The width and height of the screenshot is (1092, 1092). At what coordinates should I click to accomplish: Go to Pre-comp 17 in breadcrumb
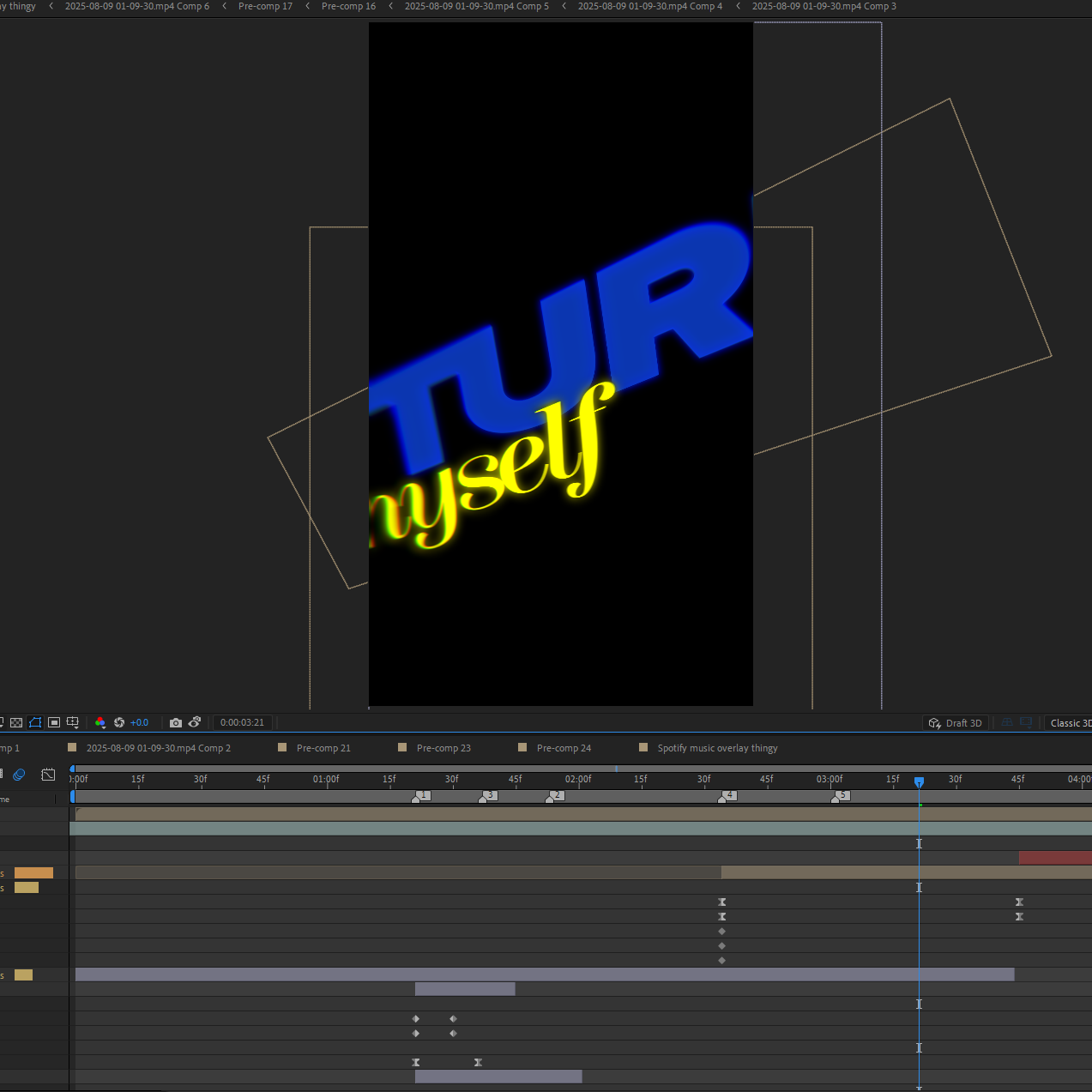(x=265, y=6)
